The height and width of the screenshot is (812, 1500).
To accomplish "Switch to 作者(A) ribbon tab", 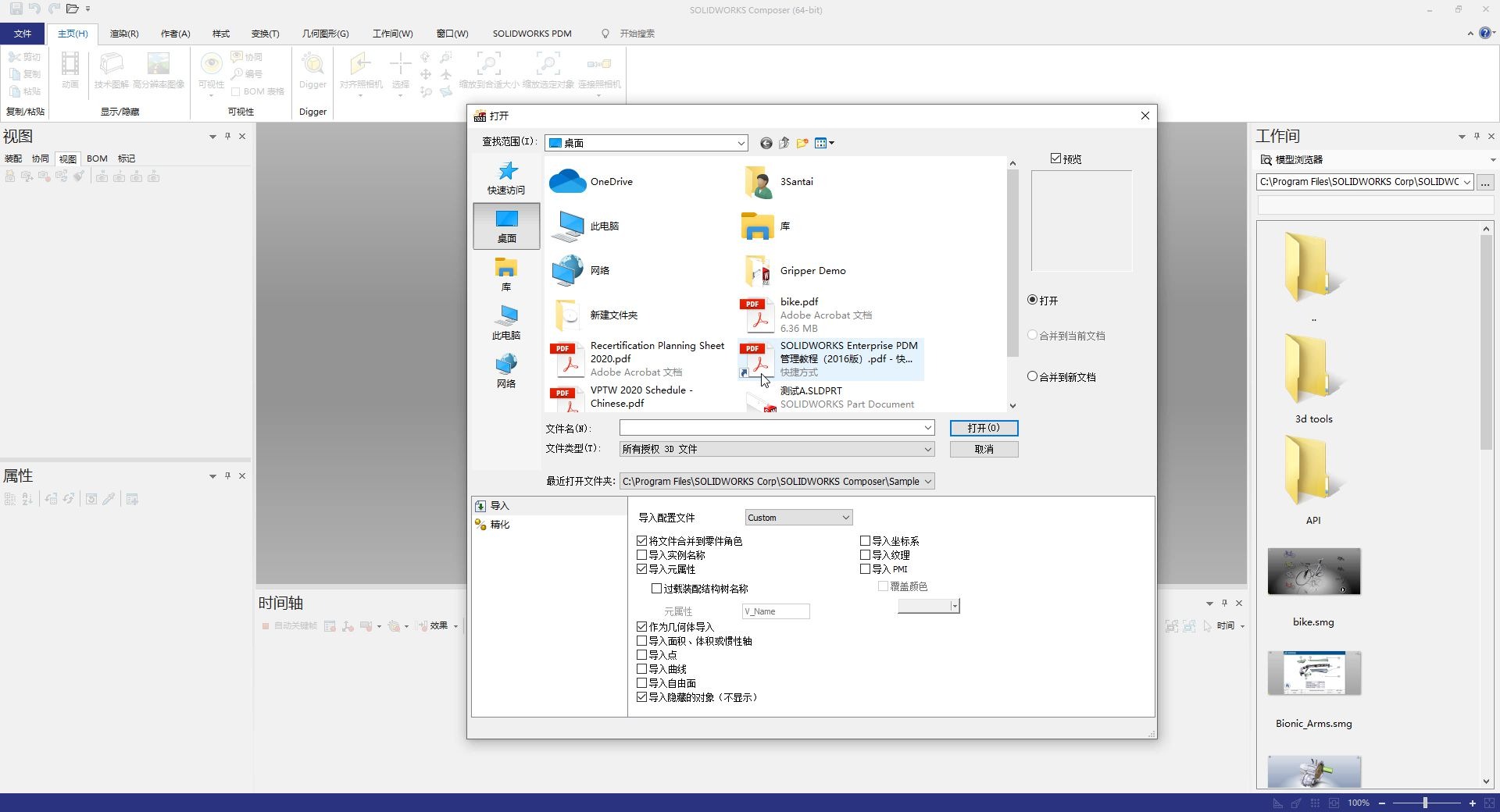I will tap(176, 34).
